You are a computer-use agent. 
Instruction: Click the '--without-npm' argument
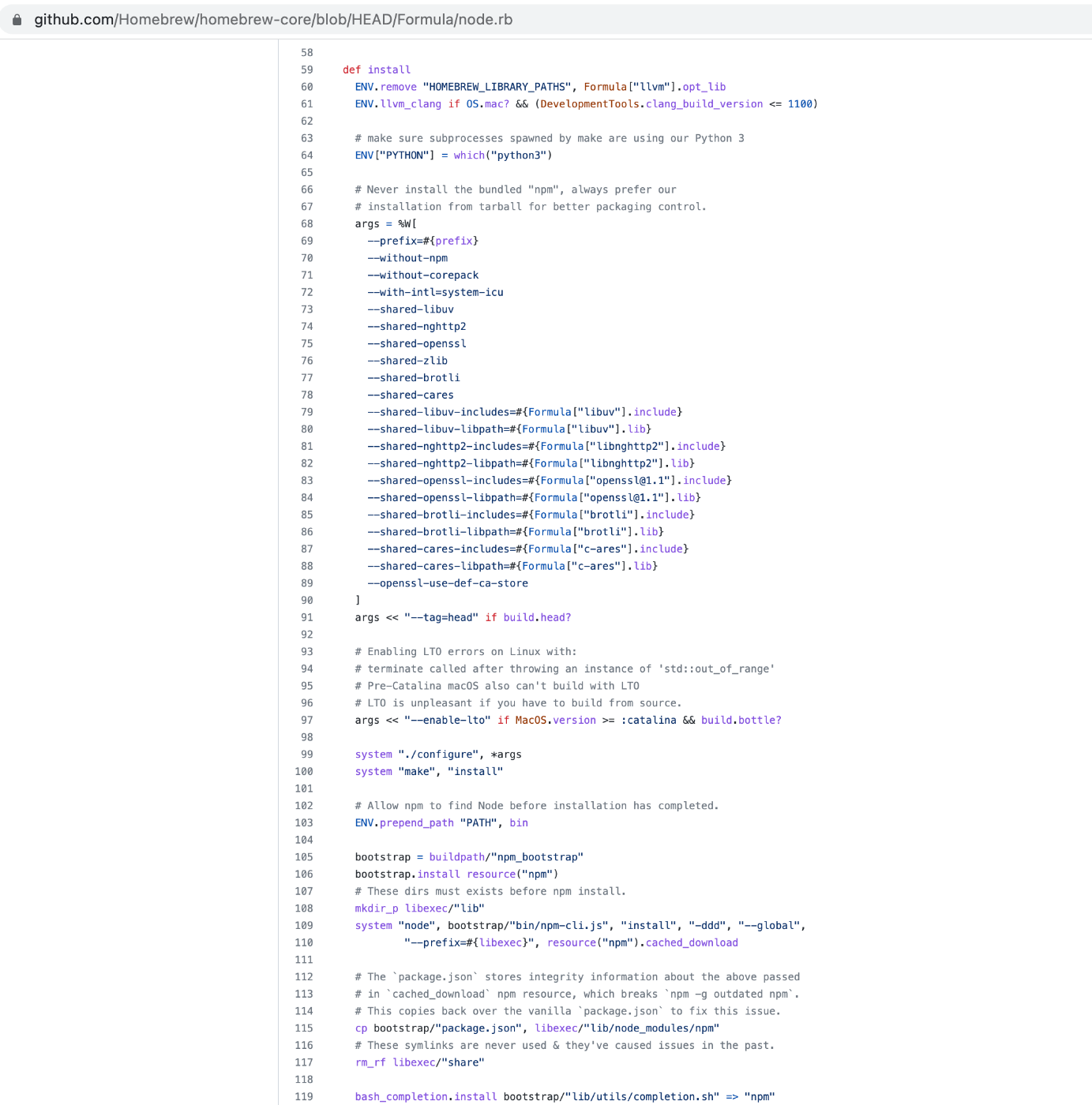(x=407, y=258)
